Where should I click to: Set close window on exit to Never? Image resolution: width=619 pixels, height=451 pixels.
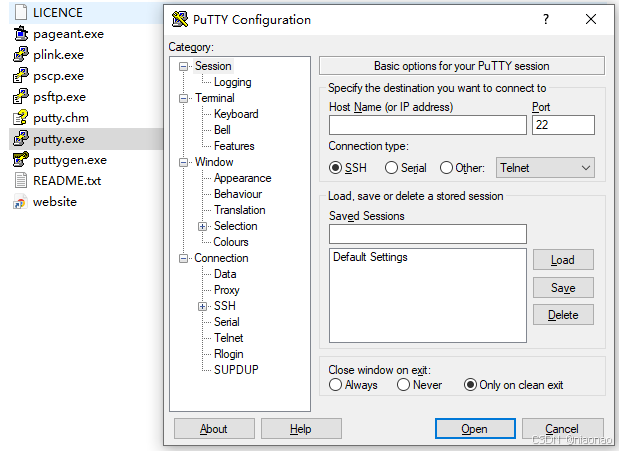403,385
